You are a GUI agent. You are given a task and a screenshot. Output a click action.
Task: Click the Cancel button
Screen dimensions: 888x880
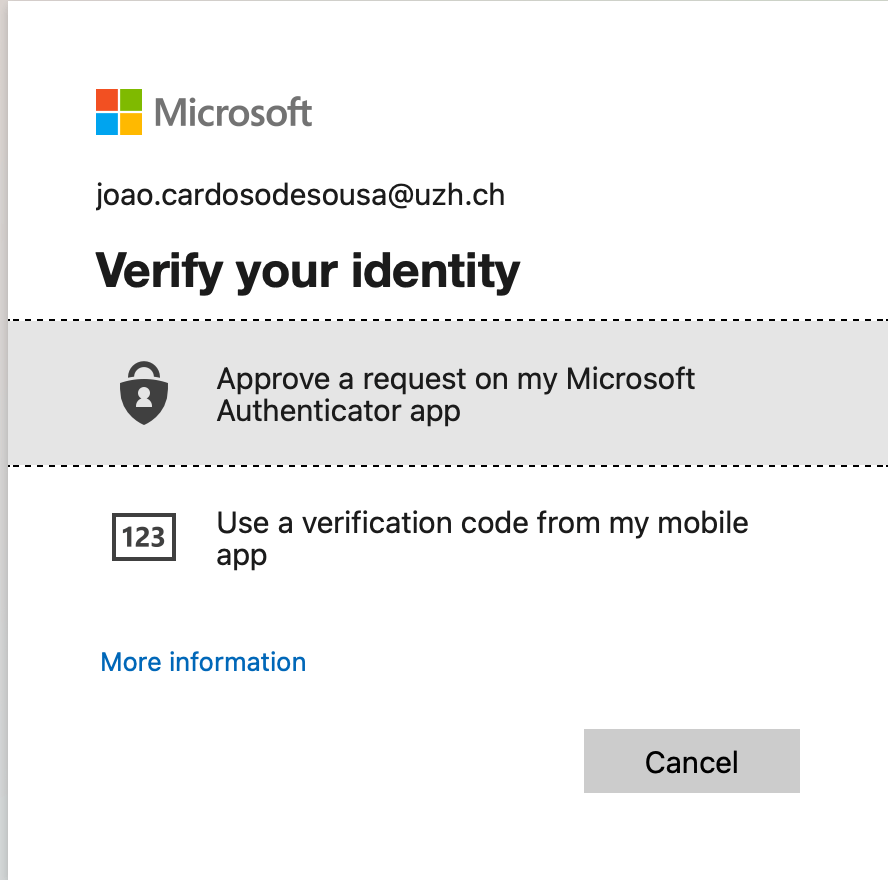[x=691, y=761]
